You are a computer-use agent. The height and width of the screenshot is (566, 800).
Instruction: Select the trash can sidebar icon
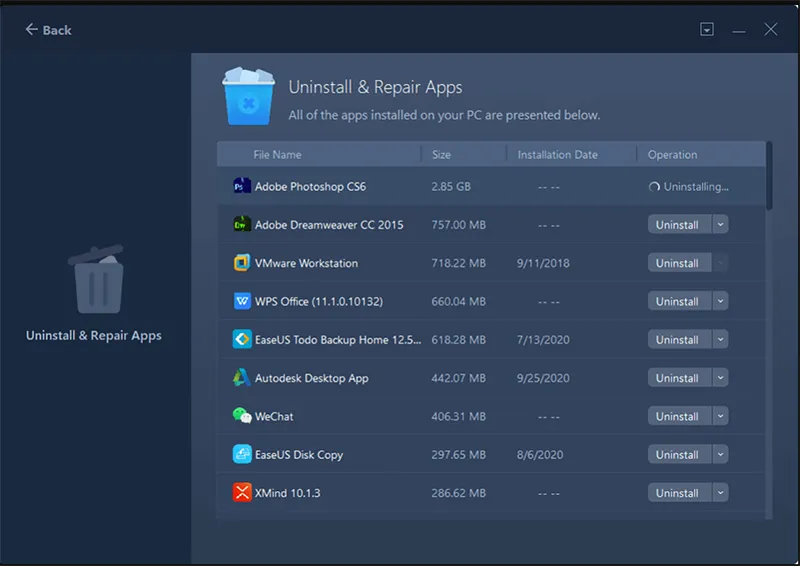(97, 279)
